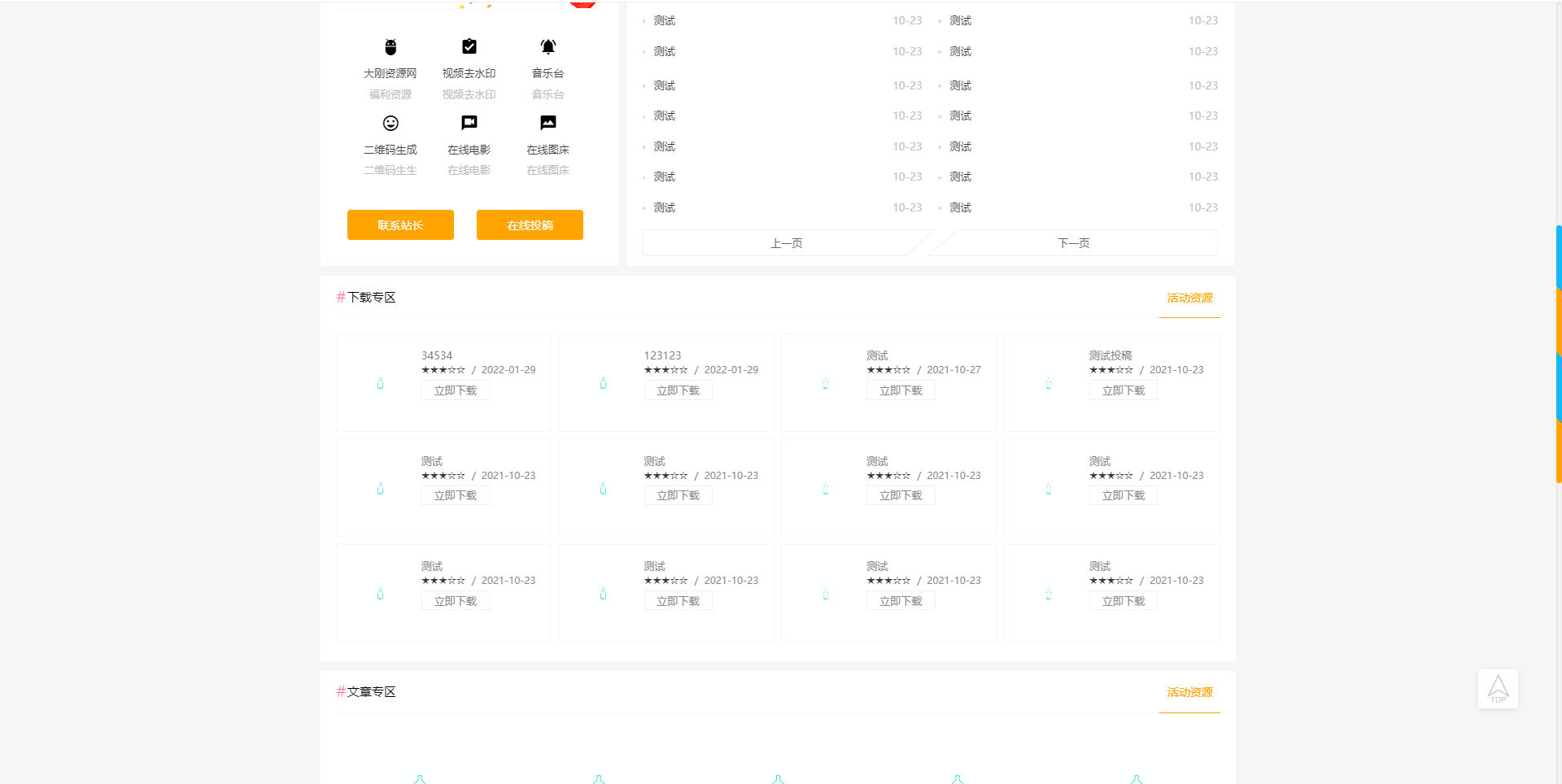Select 活动资源 tab in 文章专区
Screen dimensions: 1562x784
pos(1189,692)
